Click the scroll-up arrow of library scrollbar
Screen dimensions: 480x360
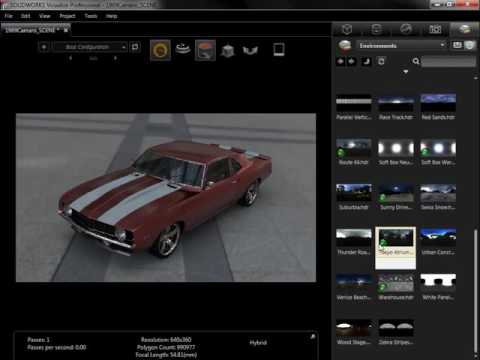click(x=476, y=78)
